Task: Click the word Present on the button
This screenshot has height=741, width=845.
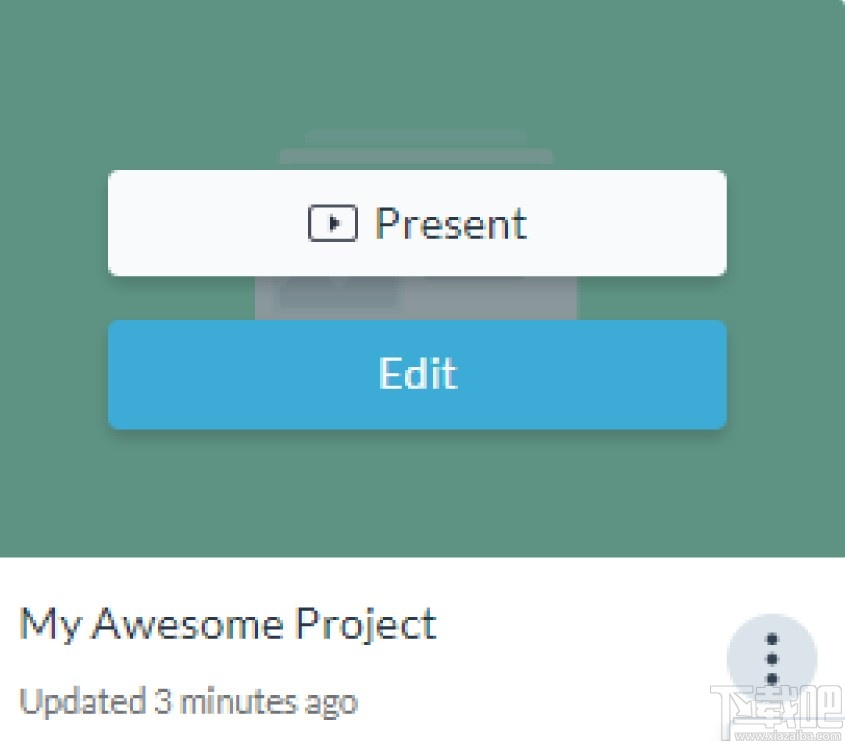Action: coord(450,224)
